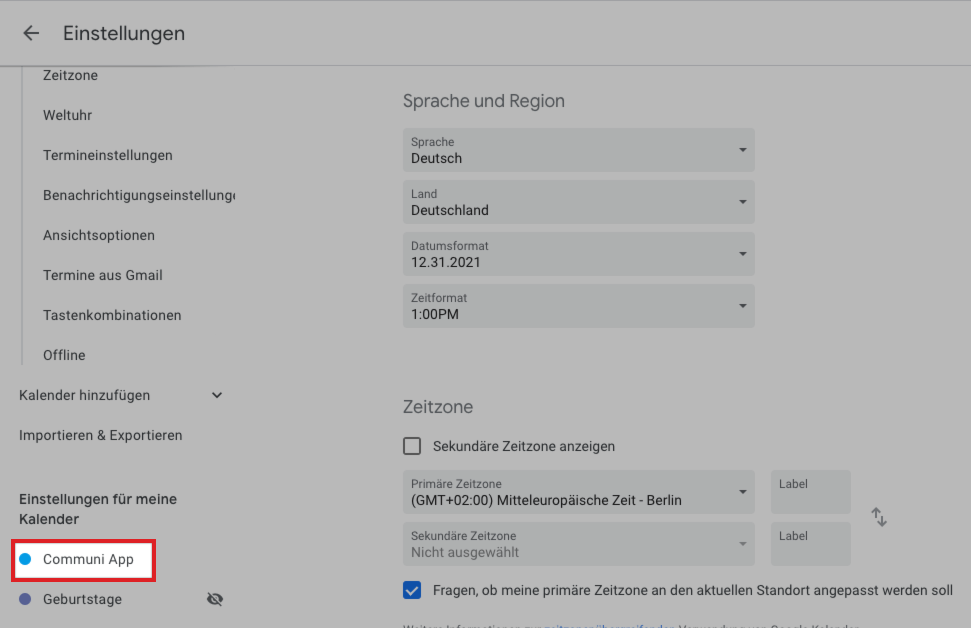The width and height of the screenshot is (971, 628).
Task: Open the Primäre Zeitzone dropdown
Action: (x=578, y=492)
